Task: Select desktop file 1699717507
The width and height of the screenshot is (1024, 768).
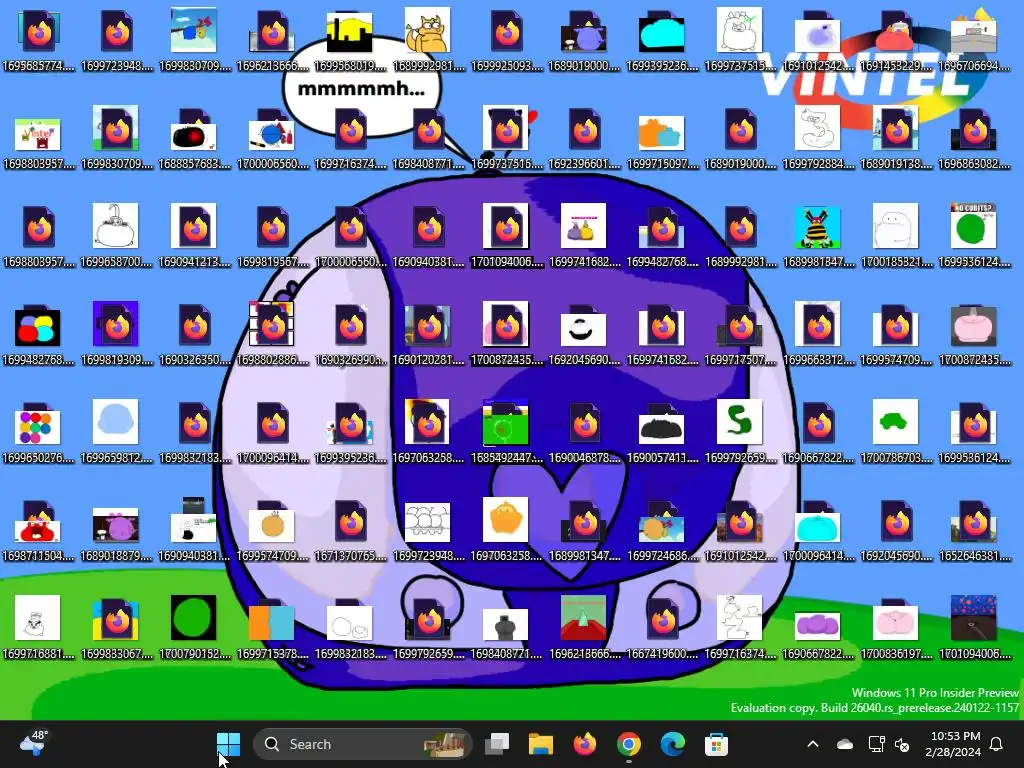Action: point(740,333)
